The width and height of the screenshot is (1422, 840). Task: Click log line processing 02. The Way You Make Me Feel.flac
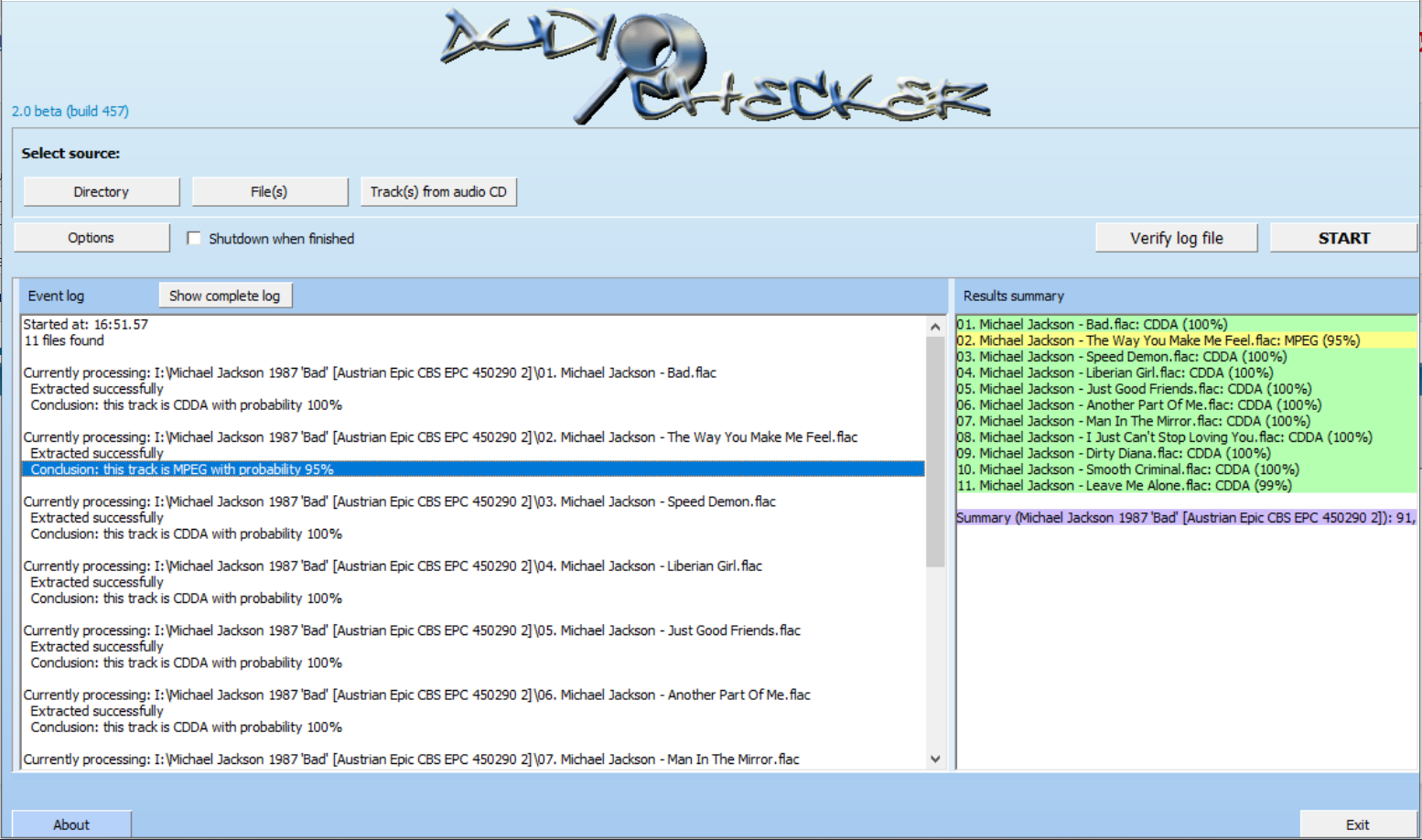[440, 437]
